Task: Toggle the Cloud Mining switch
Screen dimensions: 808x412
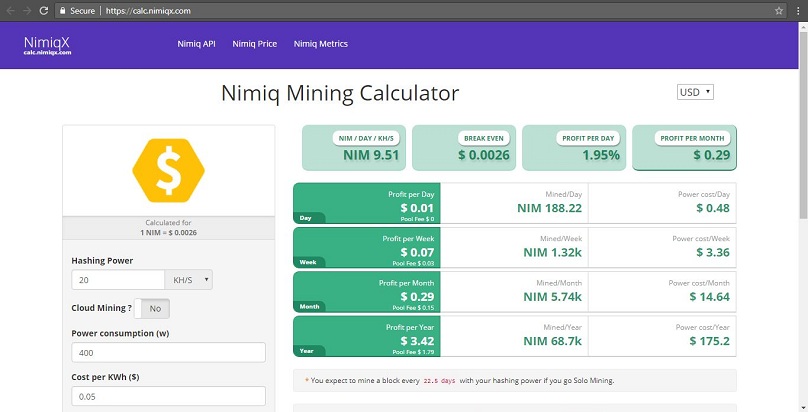Action: click(152, 308)
